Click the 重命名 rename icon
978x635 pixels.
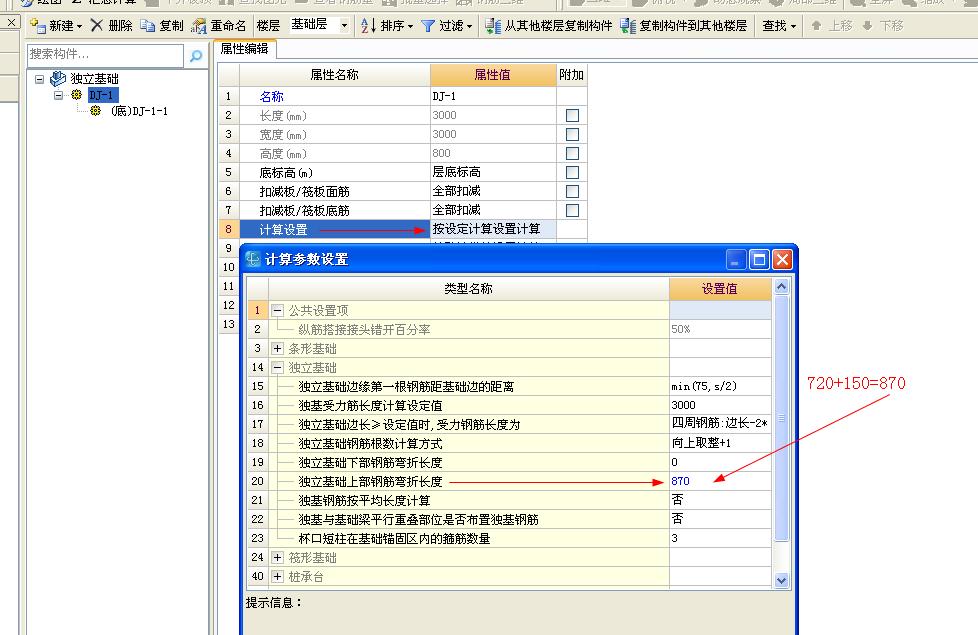click(199, 26)
